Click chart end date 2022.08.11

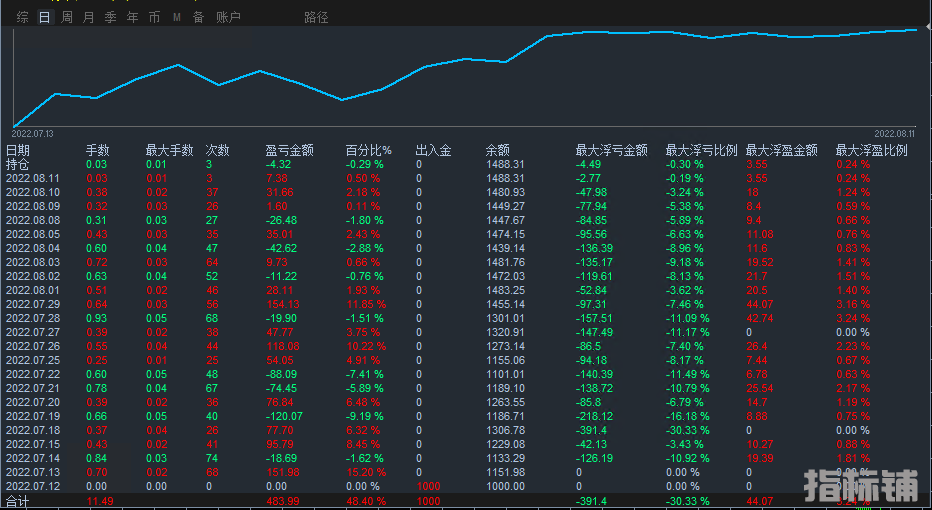click(x=895, y=134)
